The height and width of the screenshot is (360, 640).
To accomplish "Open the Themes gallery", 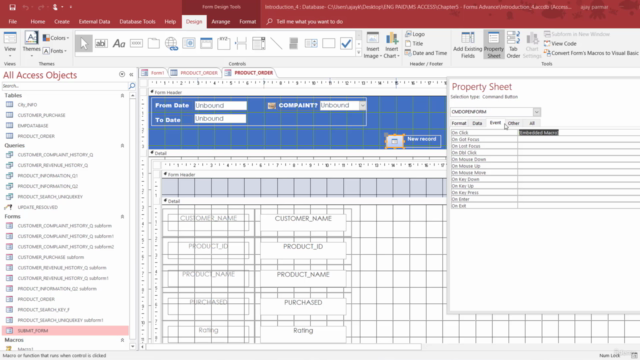I will [31, 44].
